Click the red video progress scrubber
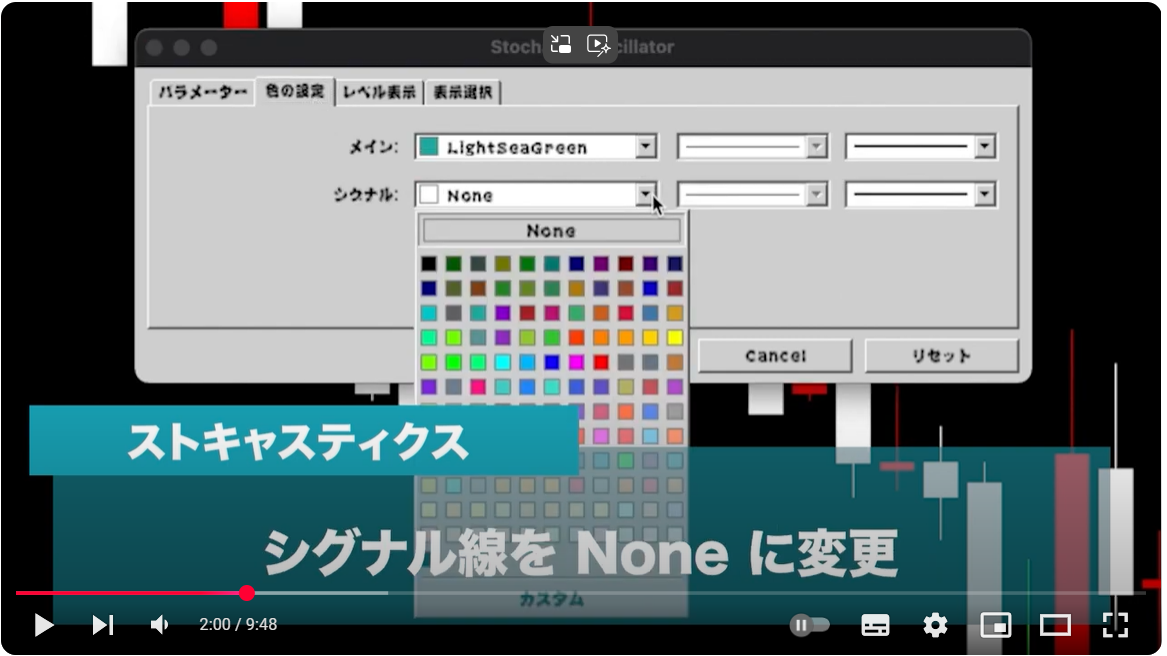This screenshot has height=656, width=1167. tap(247, 593)
